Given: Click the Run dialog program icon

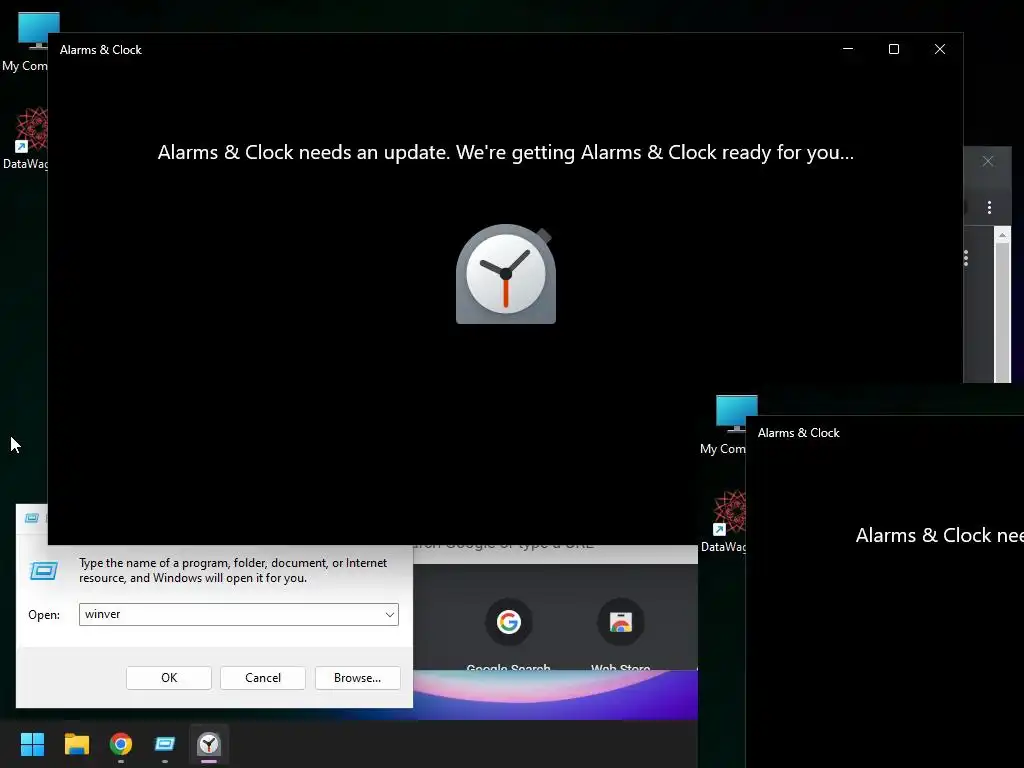Looking at the screenshot, I should [44, 571].
